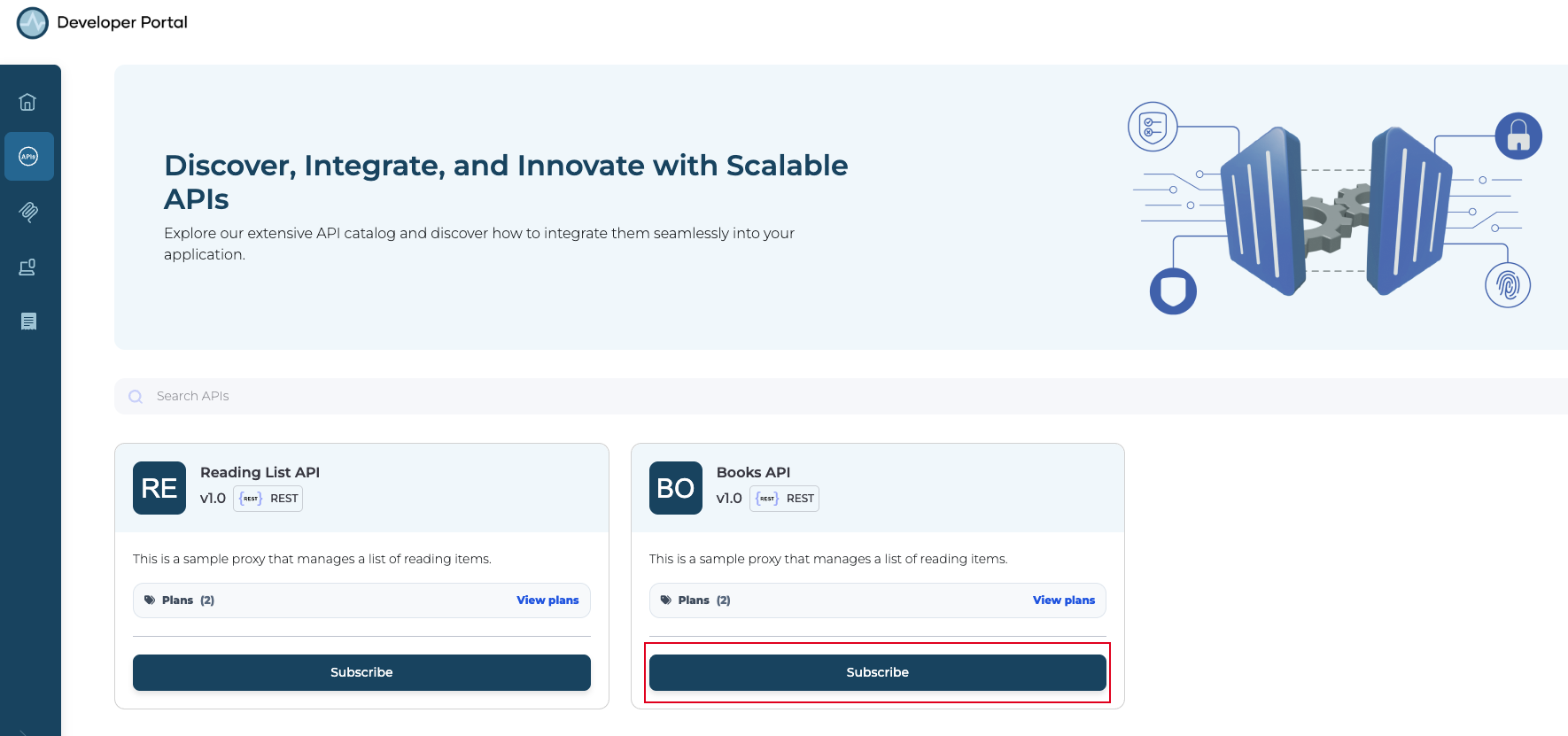
Task: Click the Developer Portal logo
Action: [x=33, y=23]
